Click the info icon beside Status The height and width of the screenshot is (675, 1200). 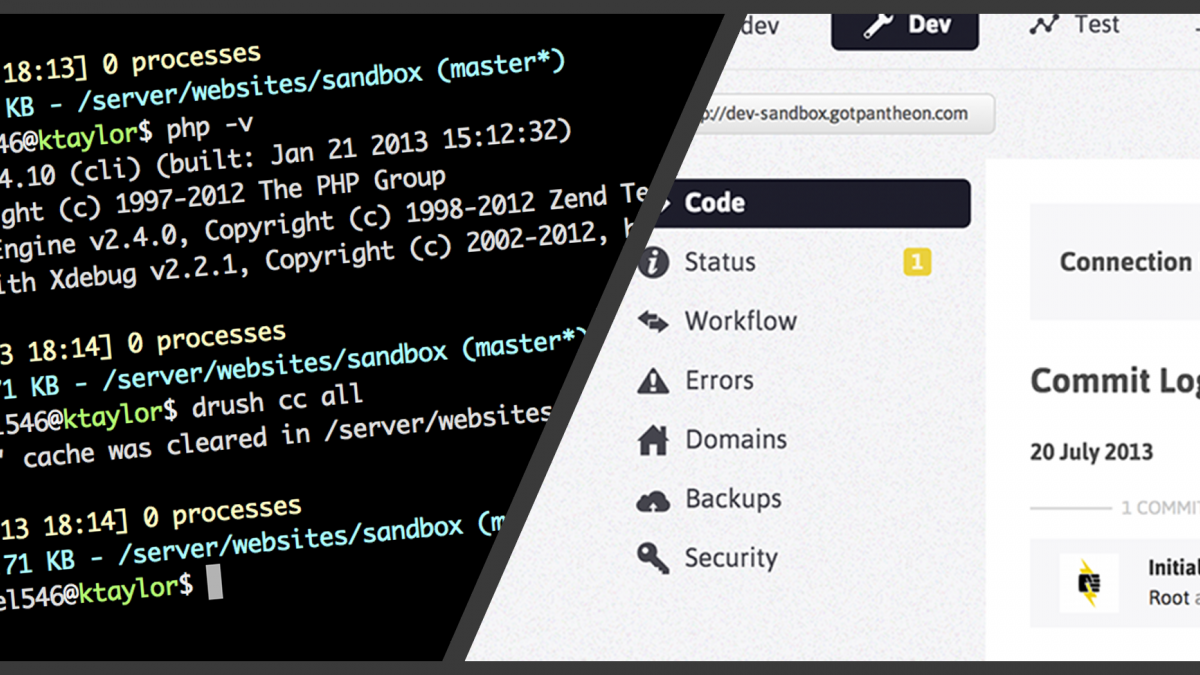coord(653,263)
